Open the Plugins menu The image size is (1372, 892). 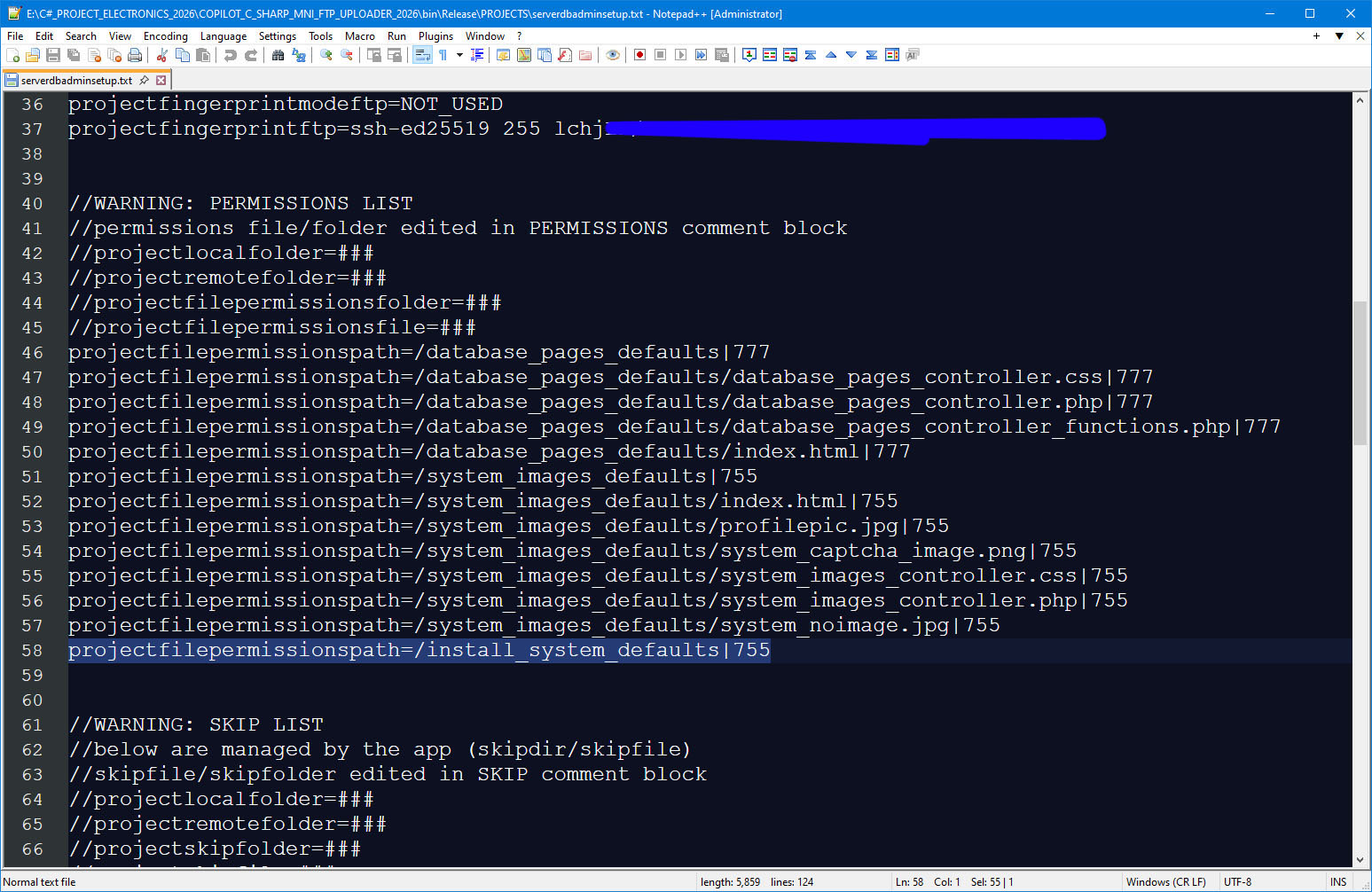coord(435,36)
